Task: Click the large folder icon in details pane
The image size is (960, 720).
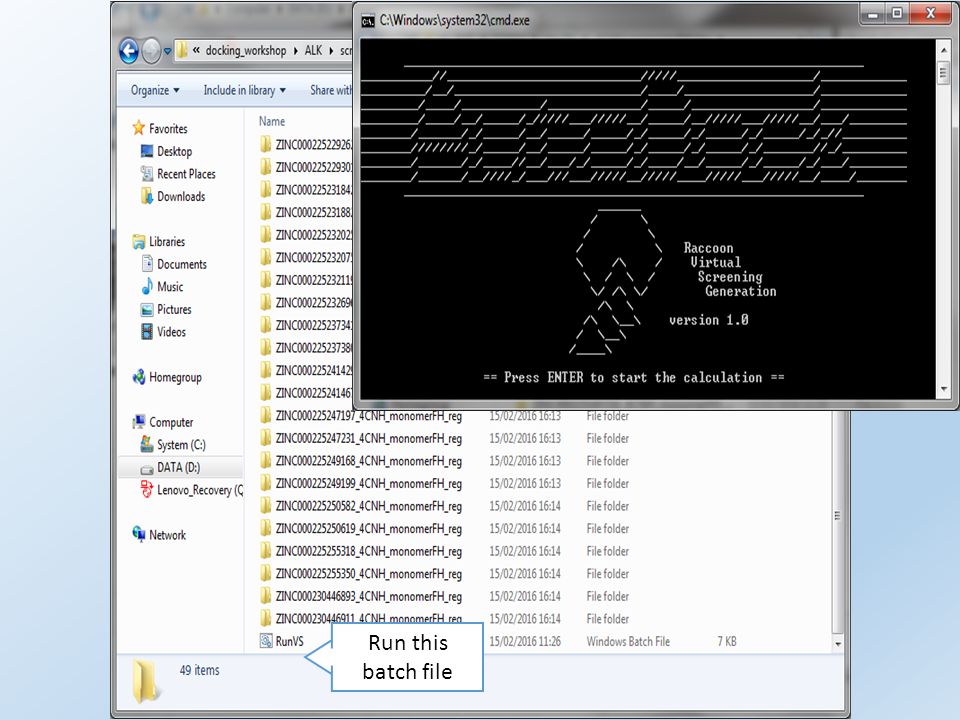Action: (146, 681)
